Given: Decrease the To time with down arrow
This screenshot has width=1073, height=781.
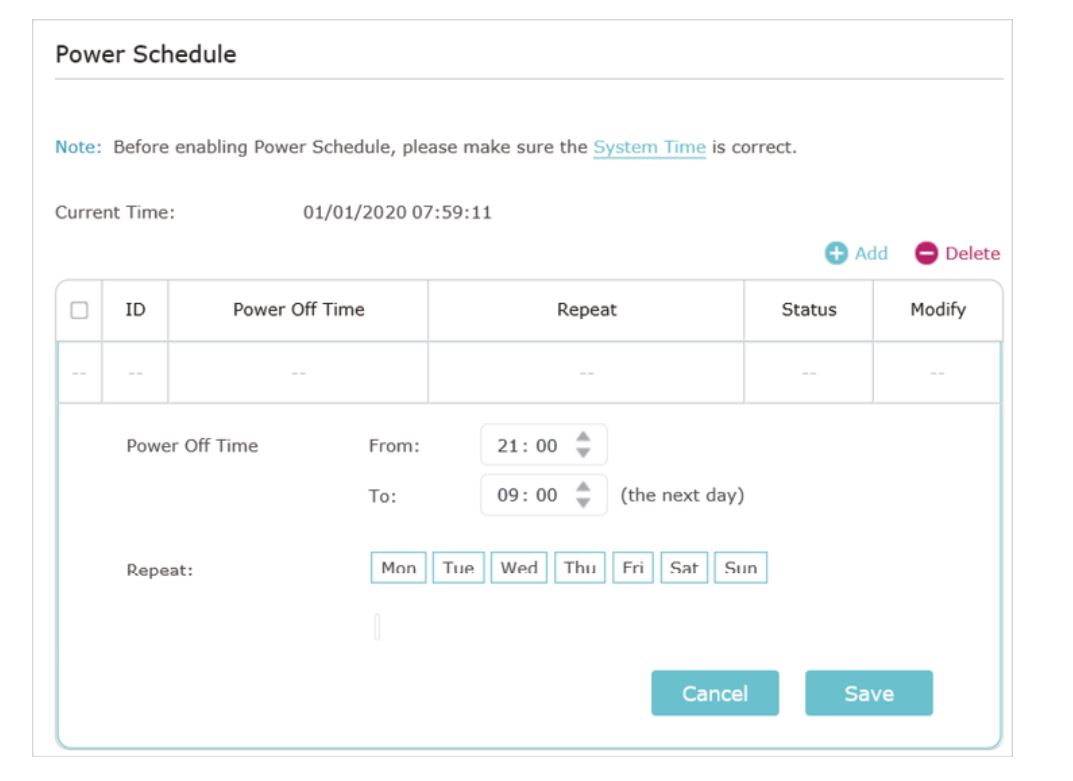Looking at the screenshot, I should 583,502.
